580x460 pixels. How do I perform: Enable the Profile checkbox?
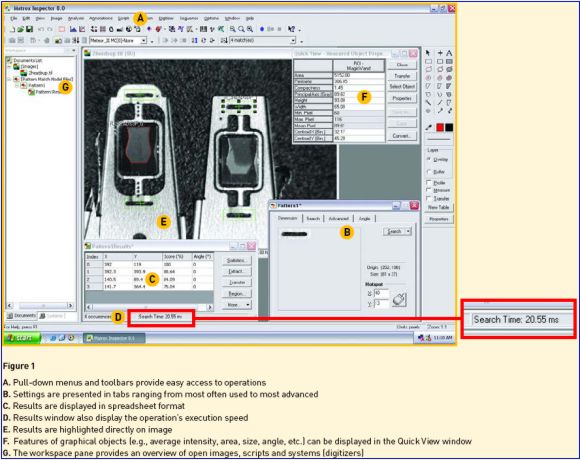pos(429,183)
